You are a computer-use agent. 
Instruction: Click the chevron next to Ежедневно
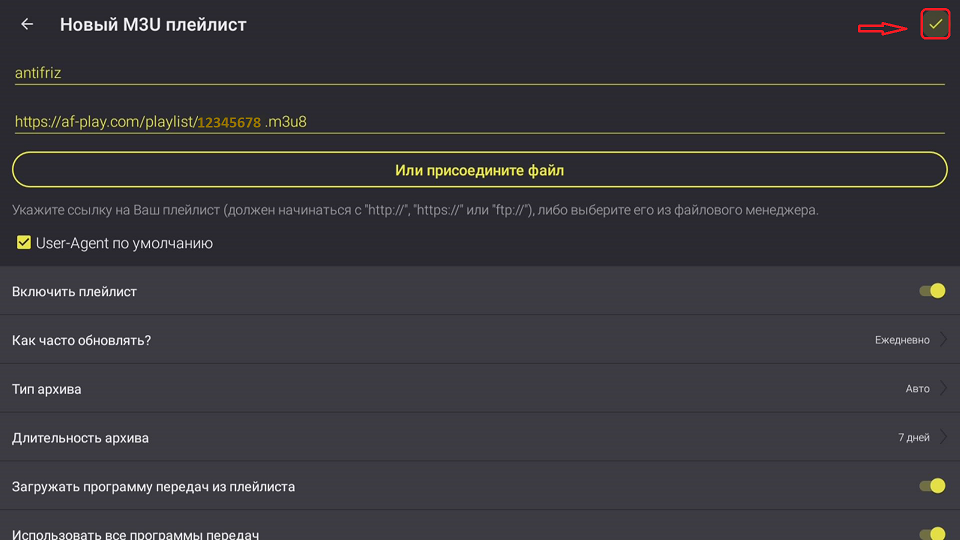[x=943, y=340]
